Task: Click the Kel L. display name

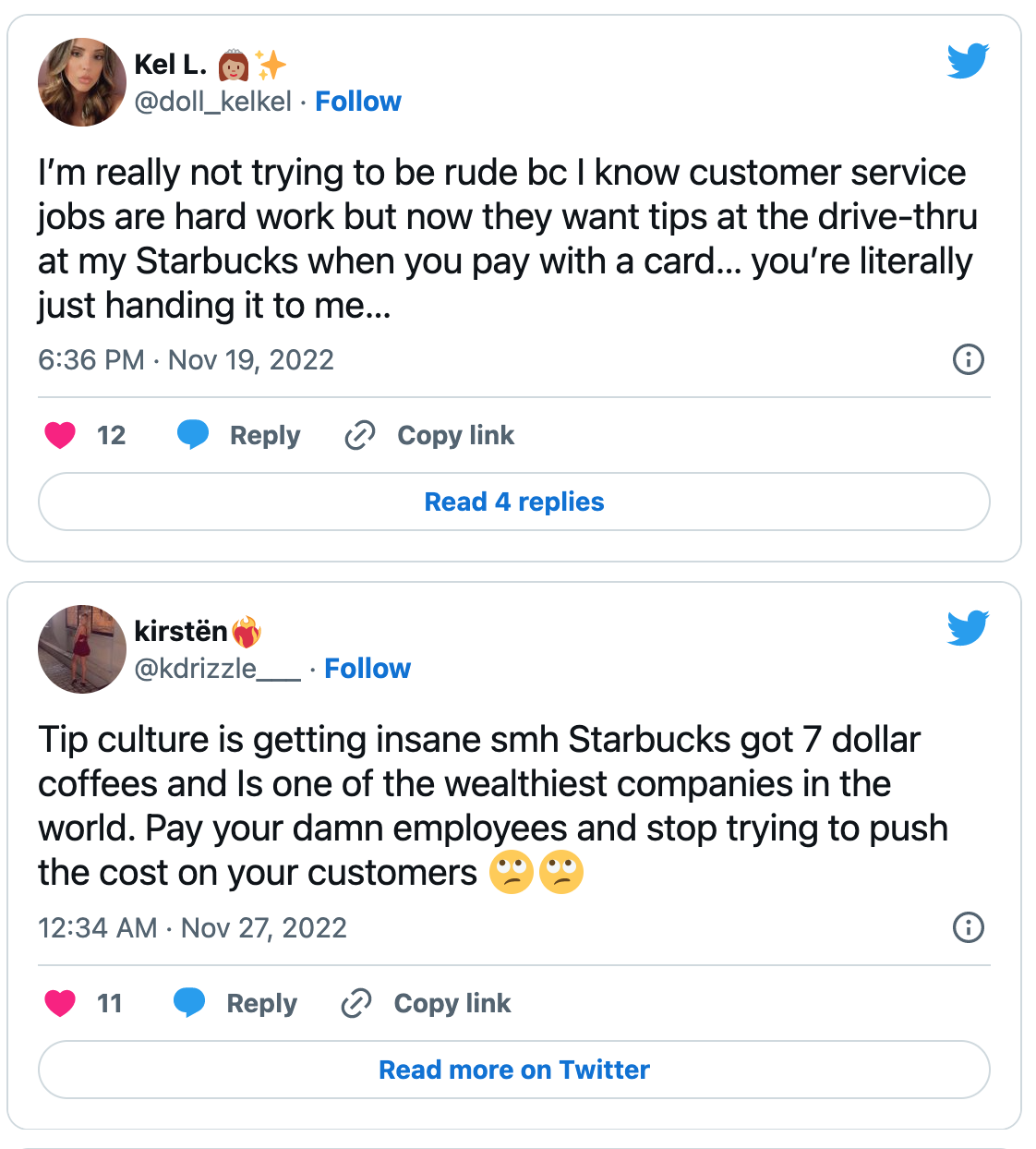Action: point(171,65)
